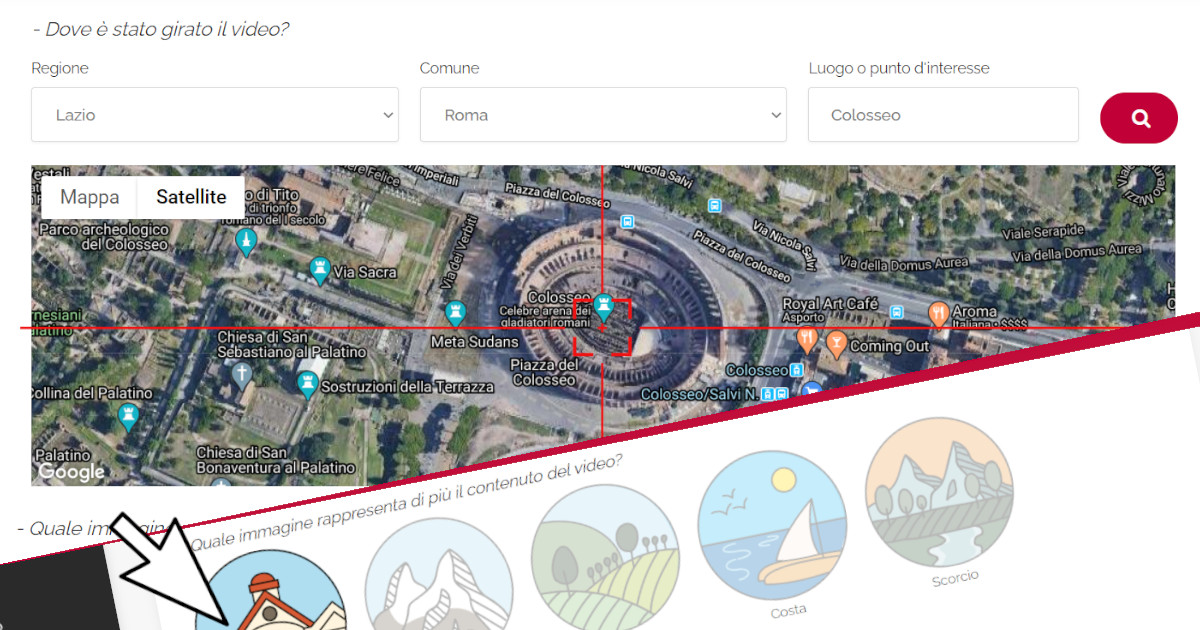Click the Palatino landmark pin

(128, 415)
